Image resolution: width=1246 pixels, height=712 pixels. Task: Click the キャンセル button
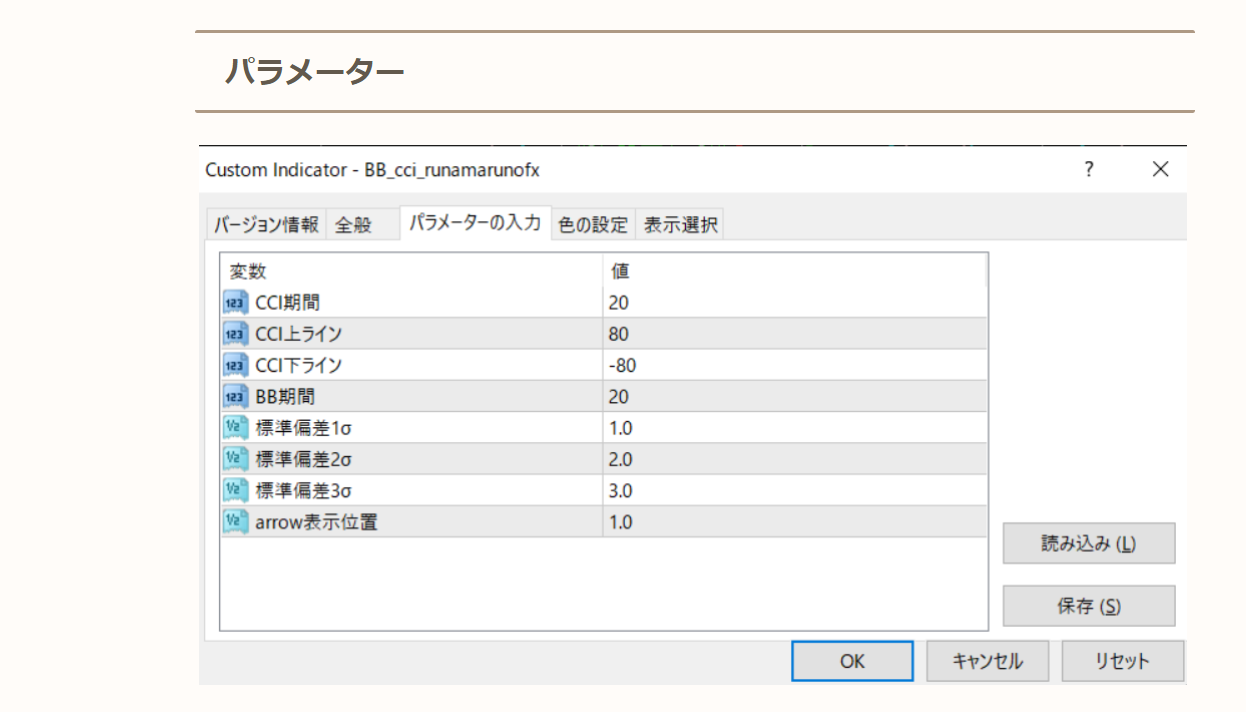point(987,661)
